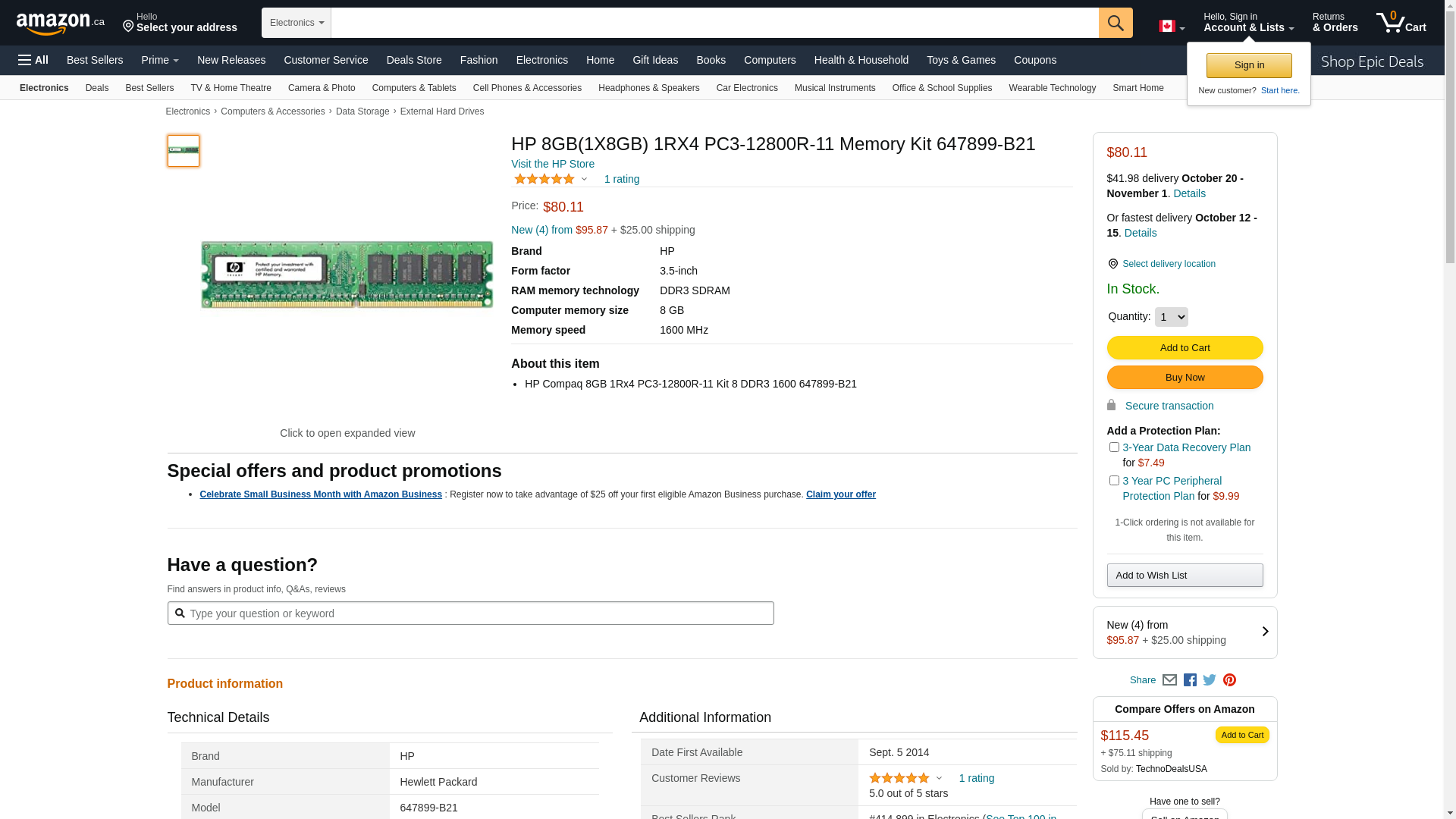Click the Amazon.ca logo
Viewport: 1456px width, 819px height.
60,24
